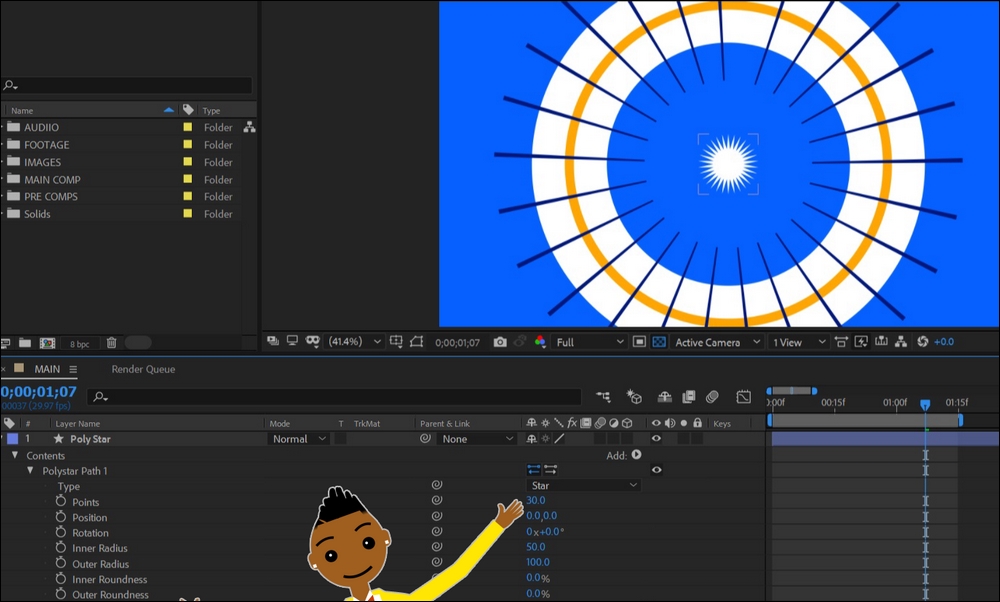
Task: Click the +0.0 exposure value
Action: pos(944,342)
